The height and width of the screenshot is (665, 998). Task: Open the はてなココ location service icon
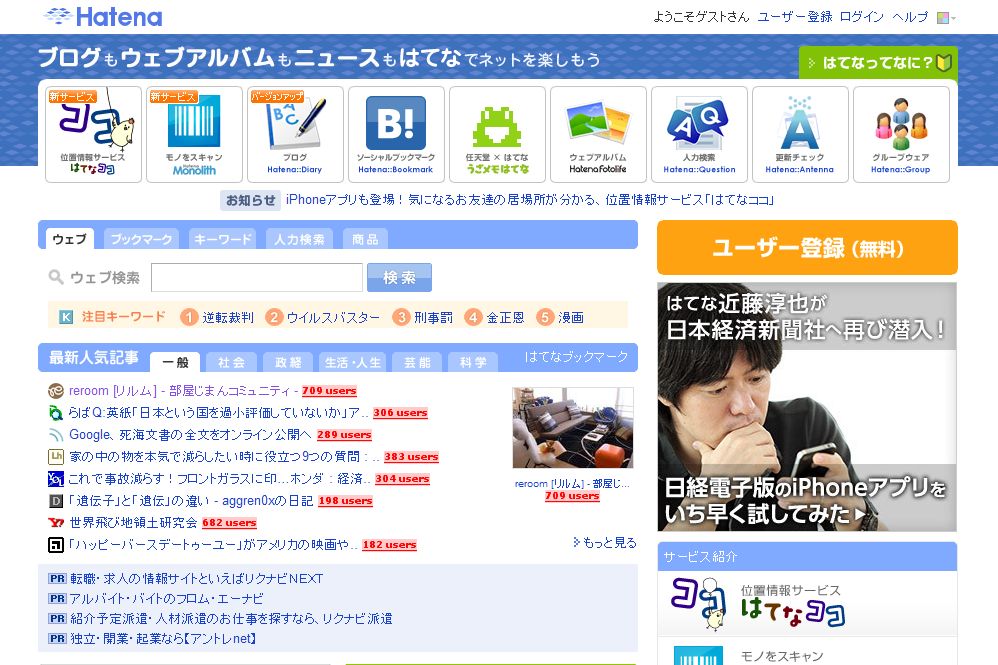coord(94,134)
